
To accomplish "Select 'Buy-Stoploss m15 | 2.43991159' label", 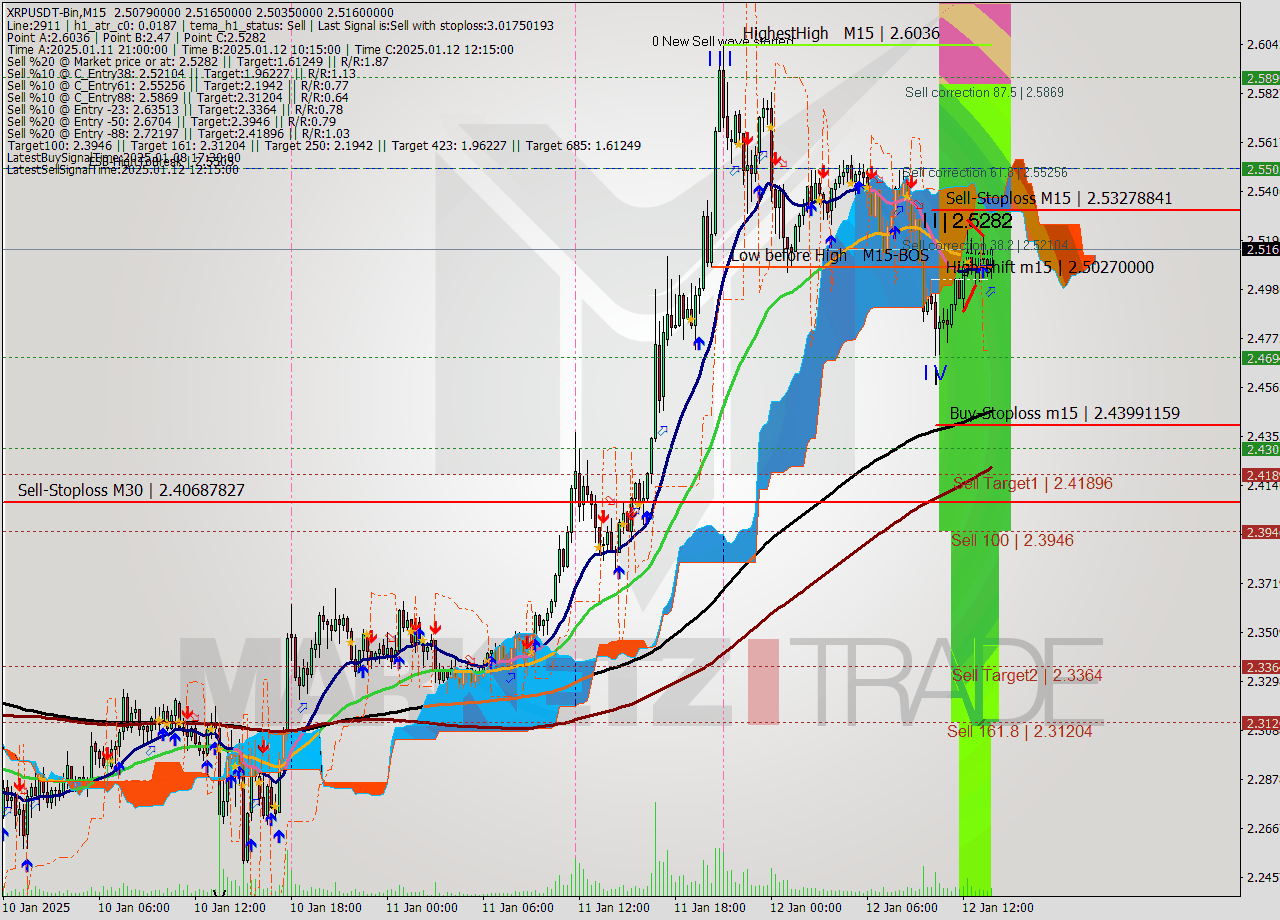I will click(1064, 413).
